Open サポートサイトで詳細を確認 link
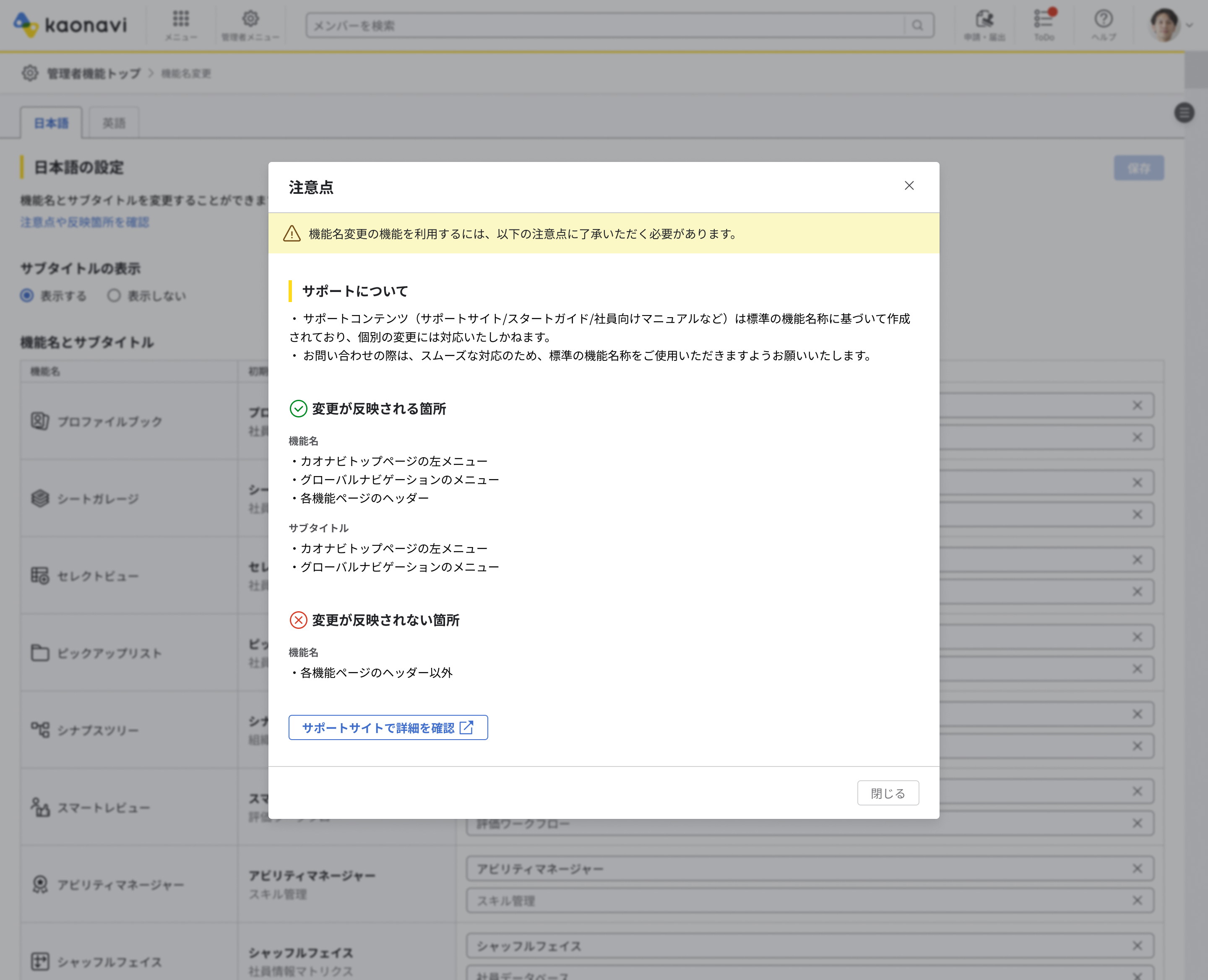Viewport: 1208px width, 980px height. pyautogui.click(x=388, y=728)
